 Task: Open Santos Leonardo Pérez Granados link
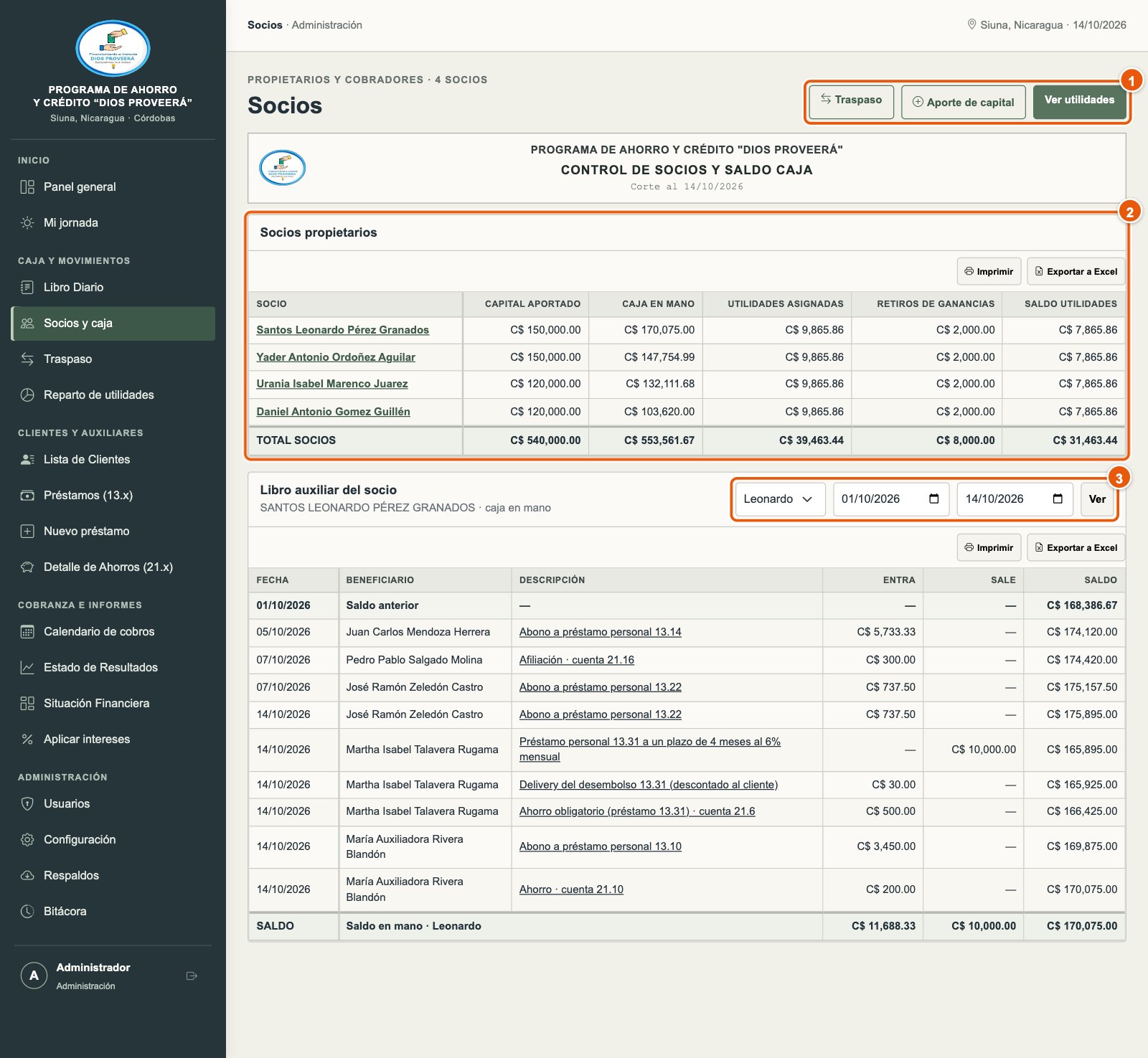point(342,330)
